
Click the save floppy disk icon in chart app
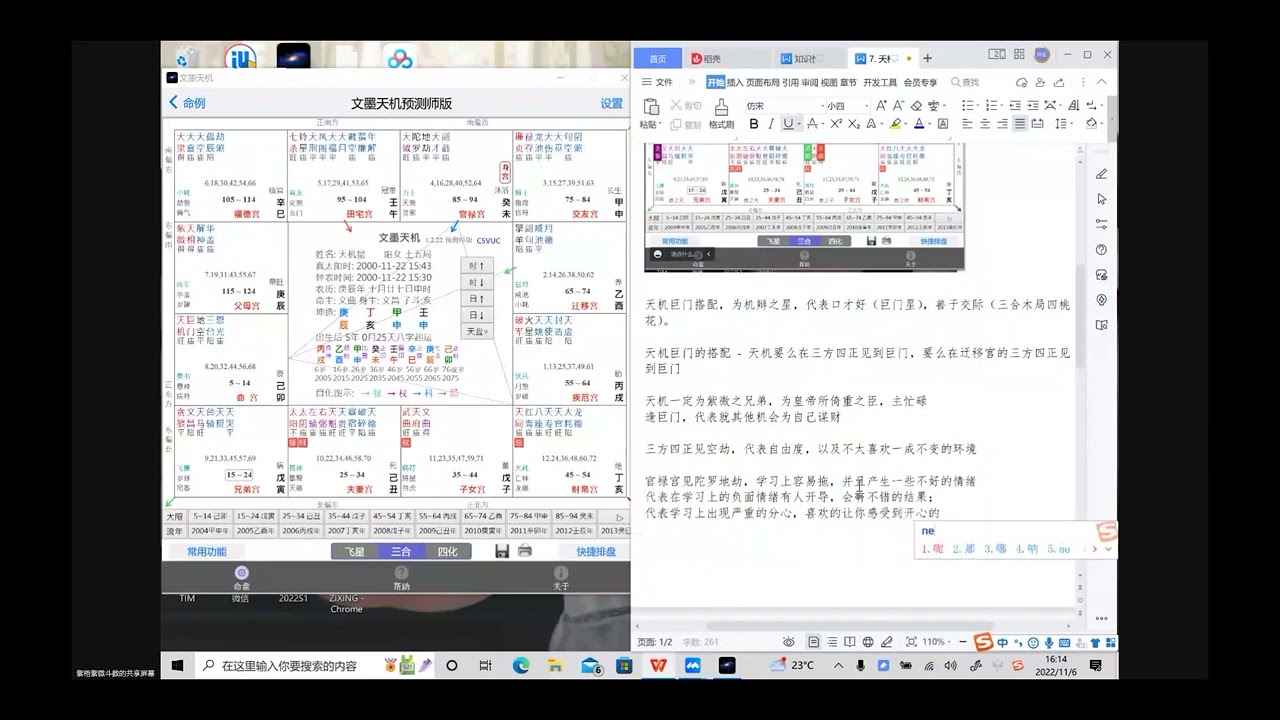click(503, 551)
